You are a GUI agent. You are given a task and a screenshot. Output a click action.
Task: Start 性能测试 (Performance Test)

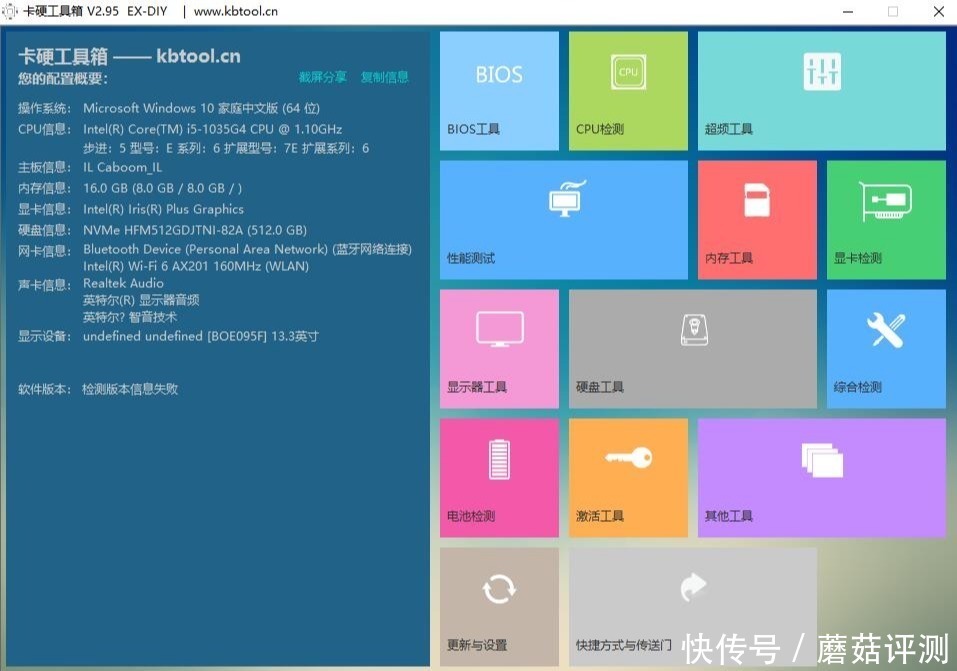563,219
